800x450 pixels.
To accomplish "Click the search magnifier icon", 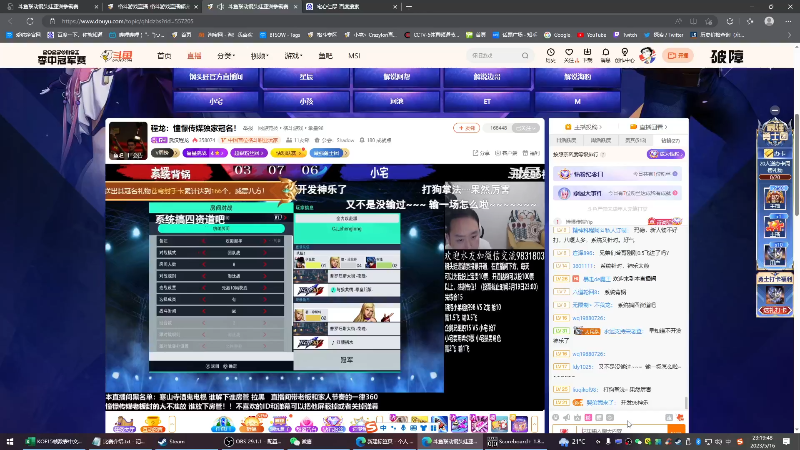I will coord(525,56).
